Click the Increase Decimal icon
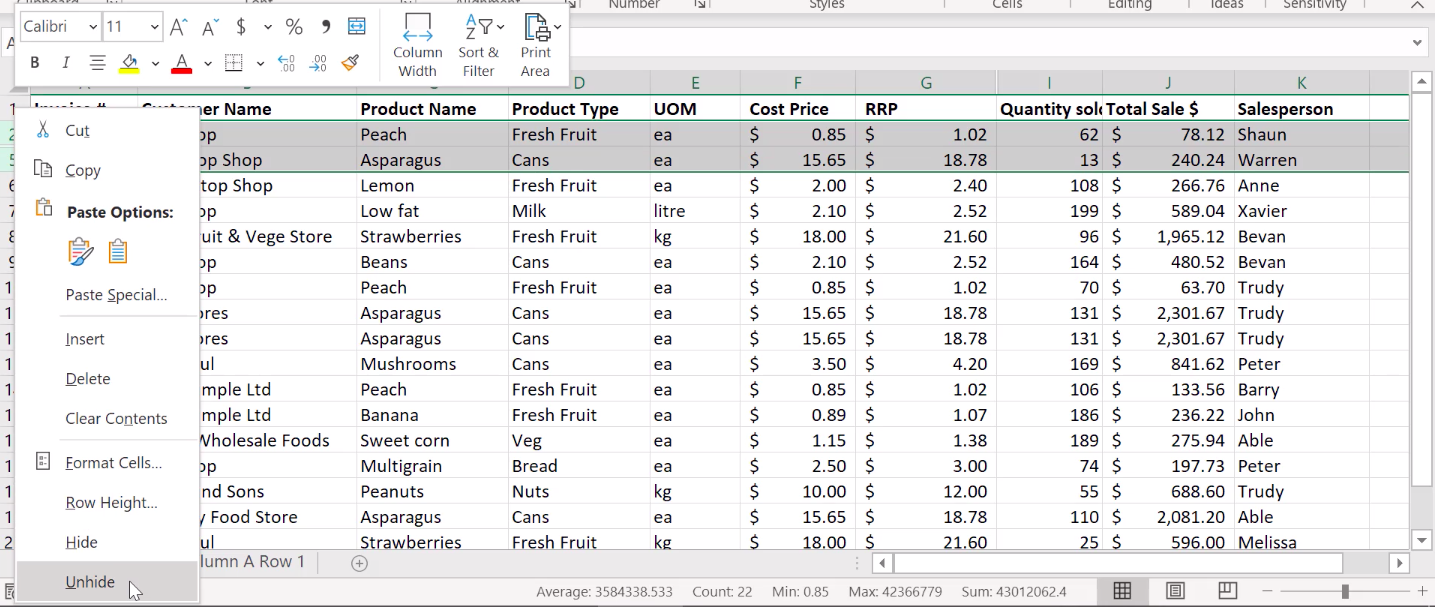1435x607 pixels. coord(286,63)
